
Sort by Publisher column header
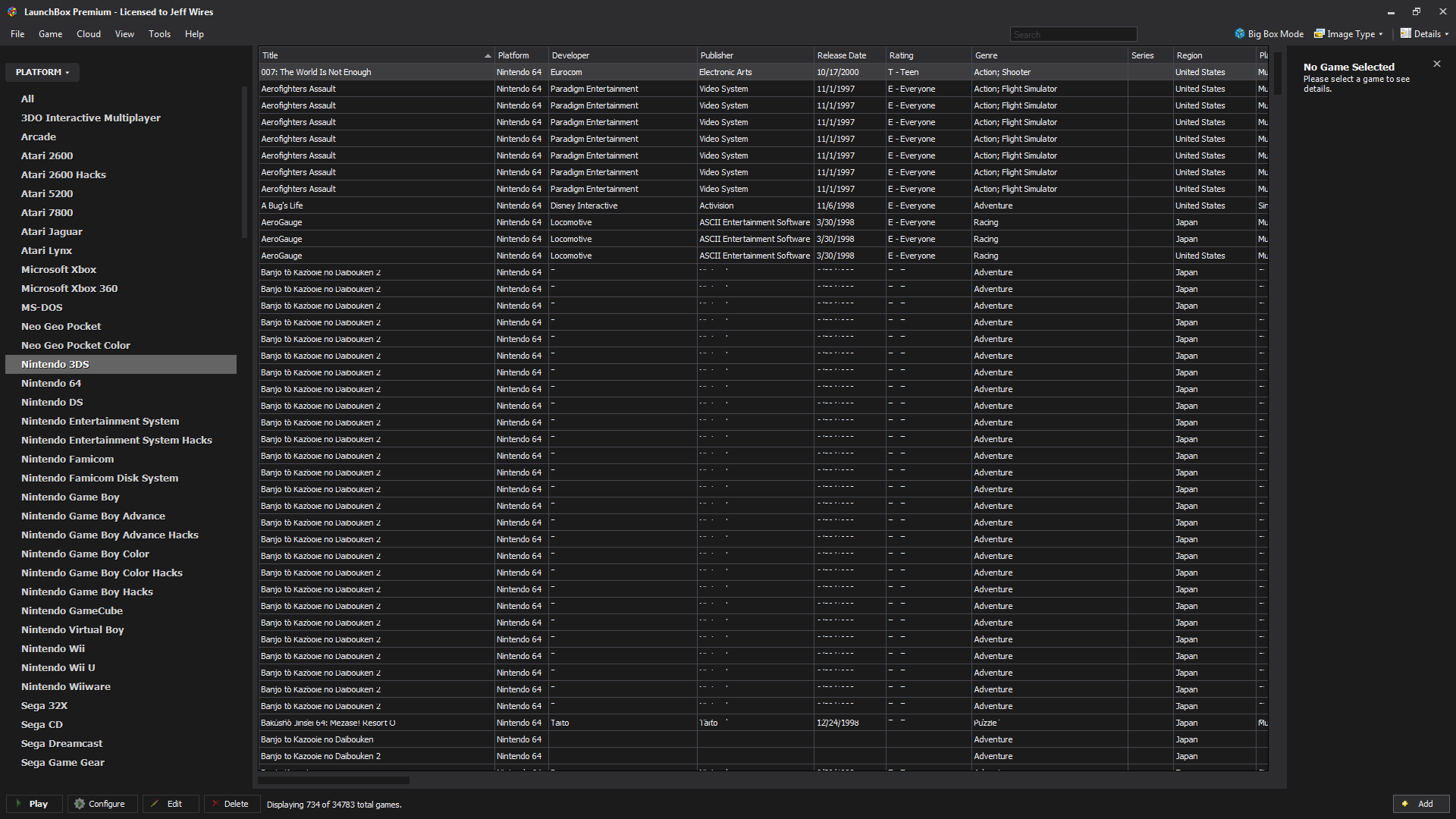pyautogui.click(x=755, y=55)
